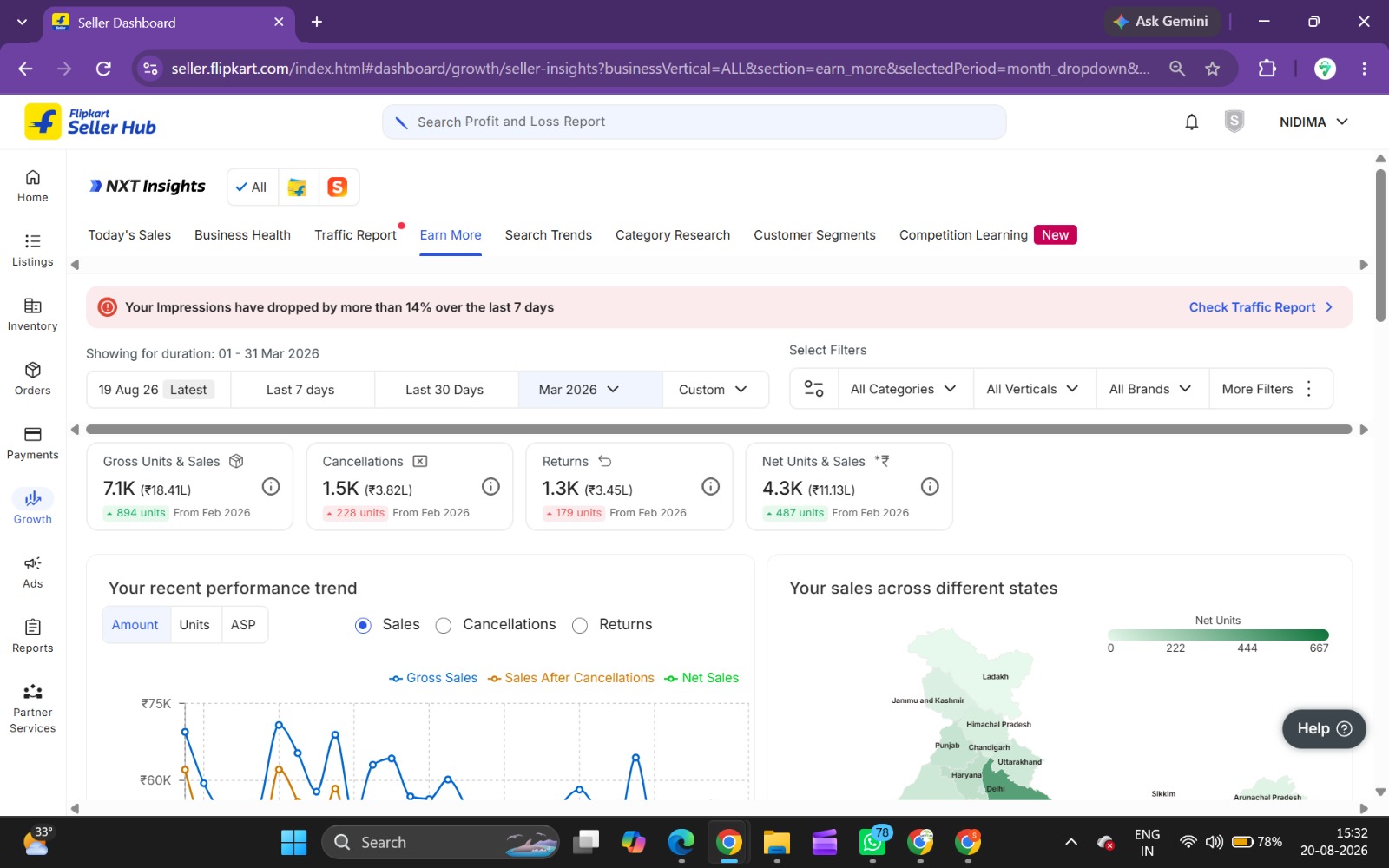The width and height of the screenshot is (1389, 868).
Task: Open the browser zoom search icon
Action: 1177,69
